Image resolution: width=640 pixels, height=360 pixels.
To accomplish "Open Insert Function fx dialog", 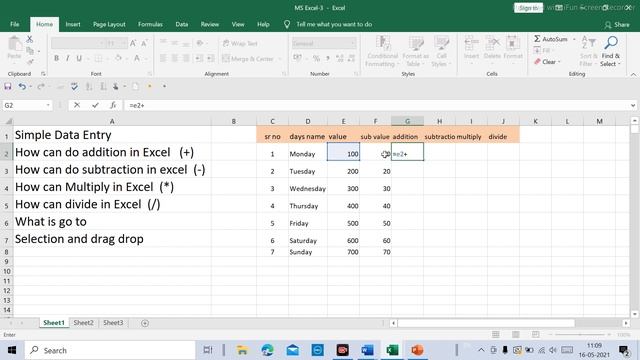I will point(113,105).
